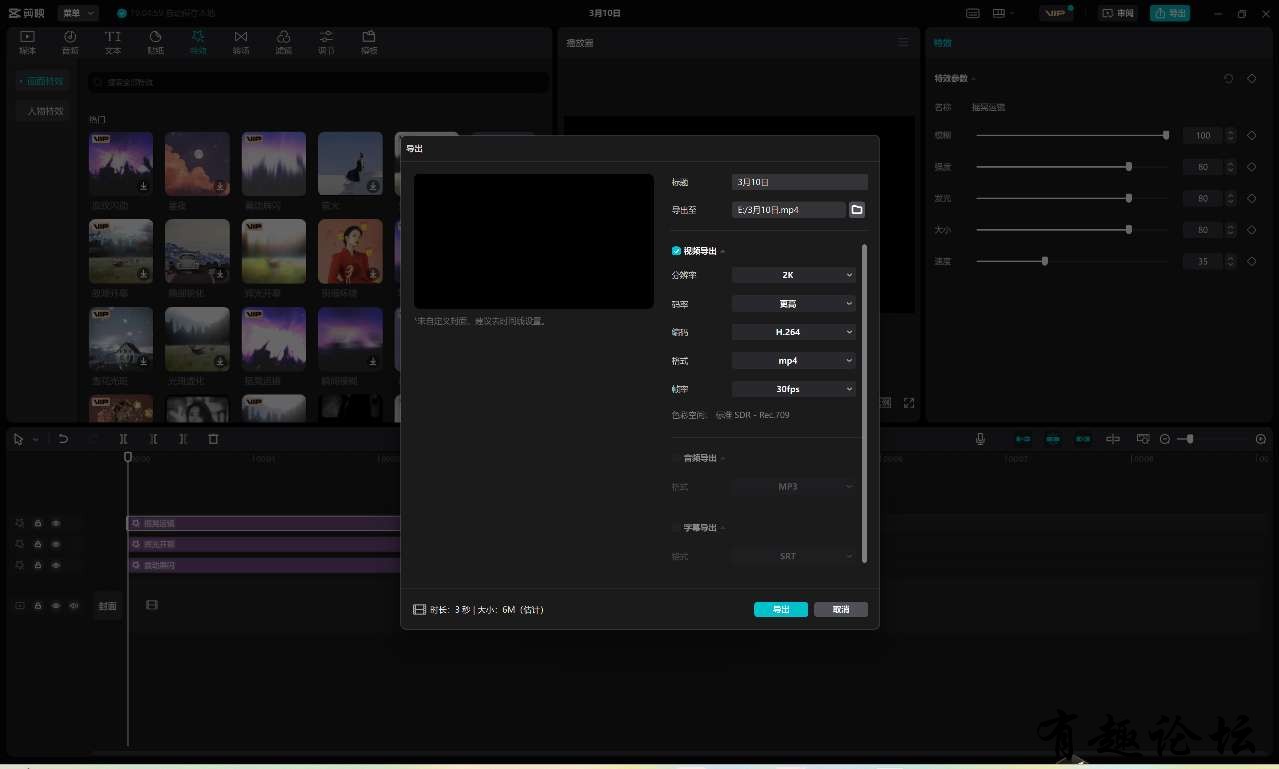Viewport: 1279px width, 769px height.
Task: Click the reset icon for effect parameters
Action: coord(1228,78)
